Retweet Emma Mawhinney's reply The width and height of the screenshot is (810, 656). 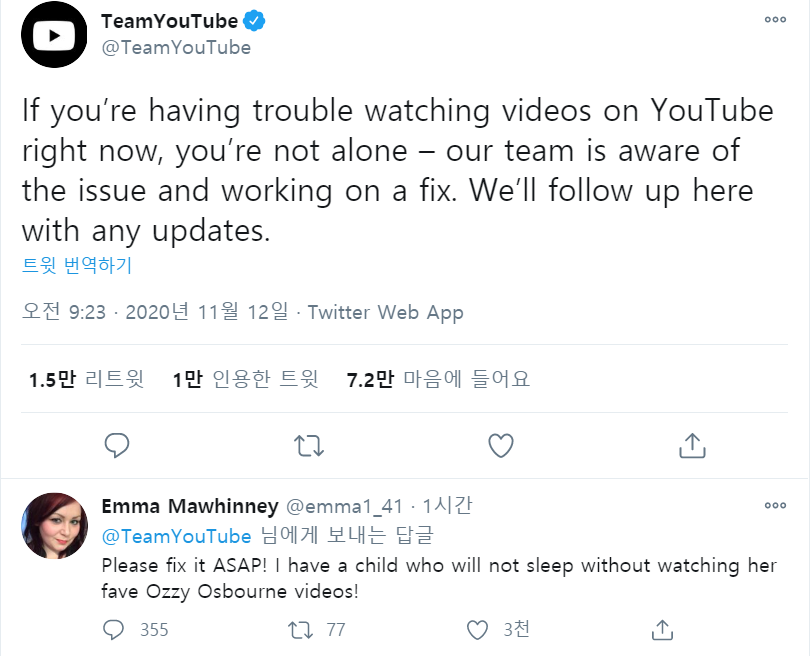click(x=299, y=630)
